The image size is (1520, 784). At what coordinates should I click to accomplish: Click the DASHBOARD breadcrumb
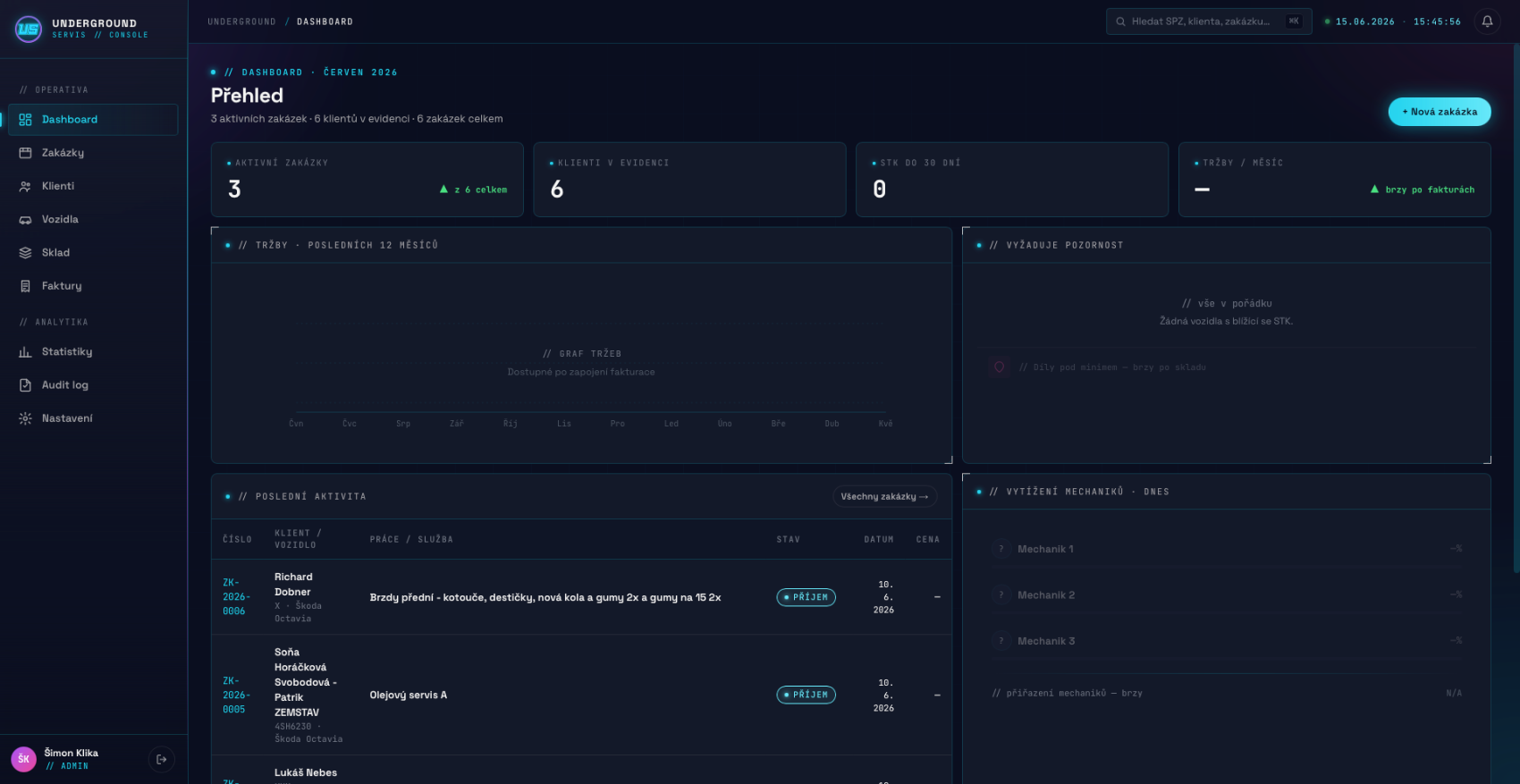(325, 21)
